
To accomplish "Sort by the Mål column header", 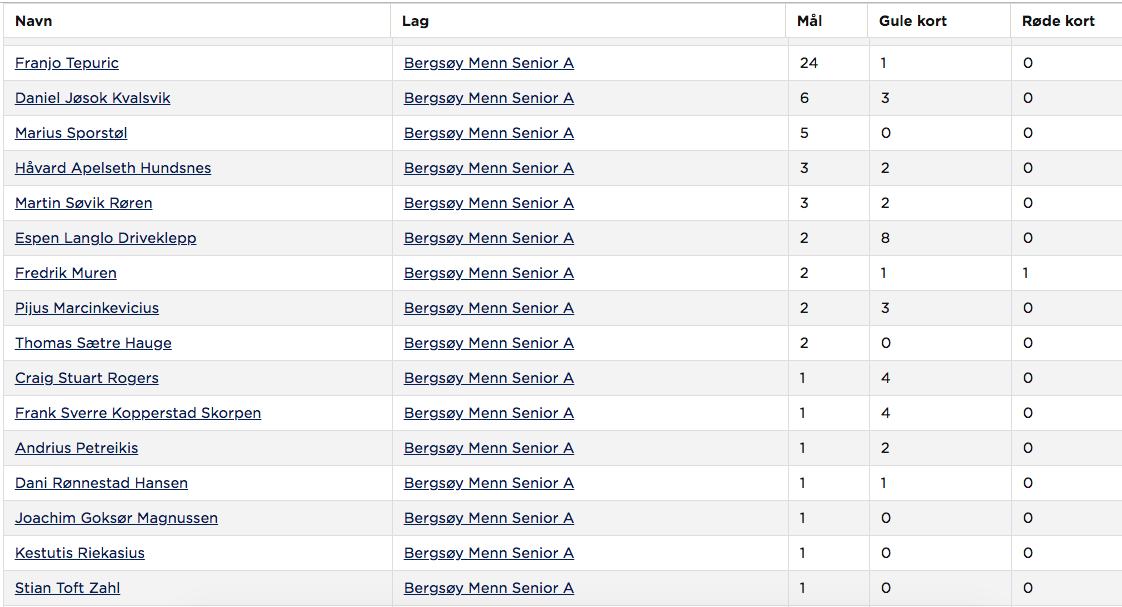I will [809, 21].
